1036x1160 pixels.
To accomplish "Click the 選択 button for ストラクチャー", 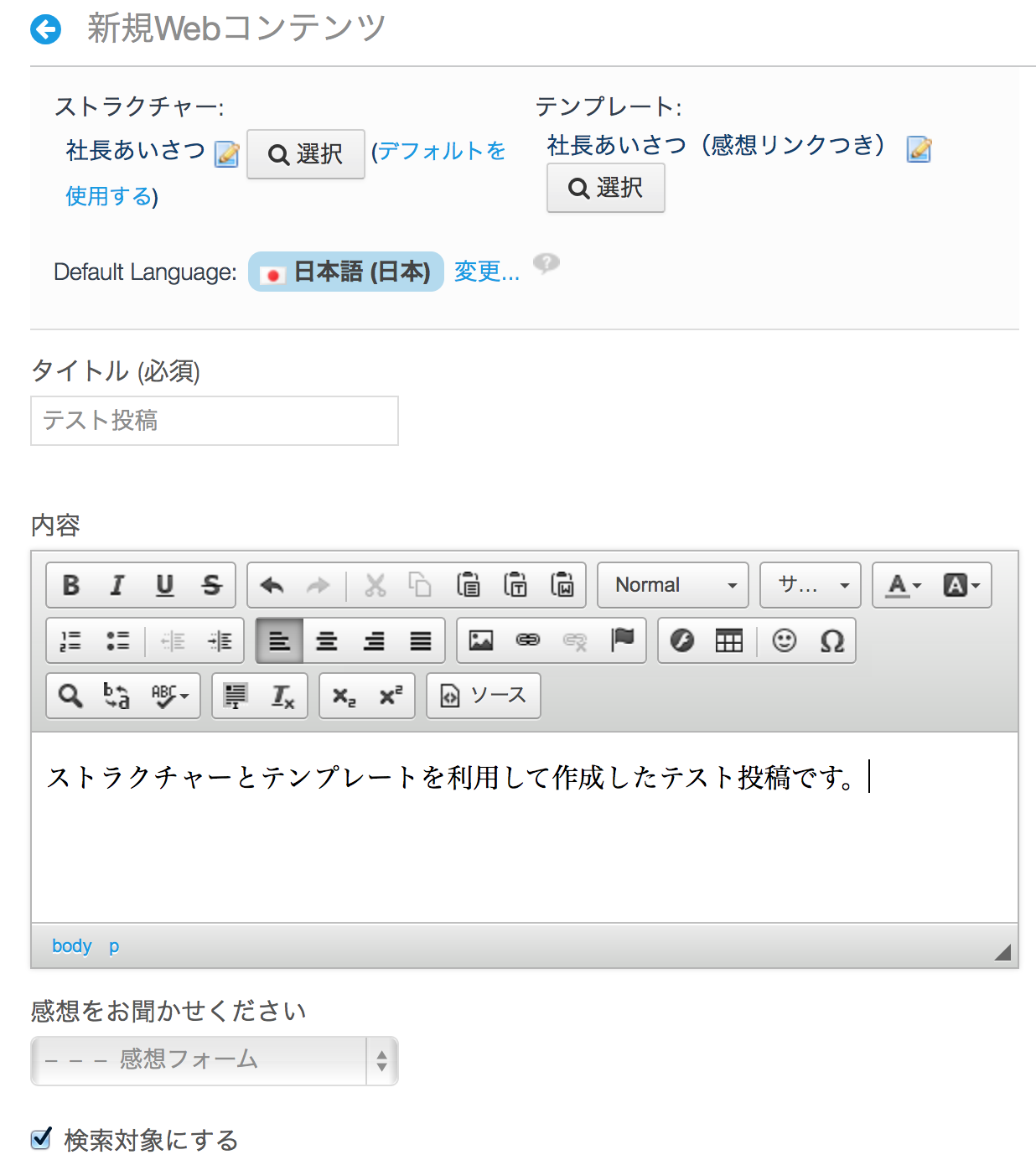I will (x=306, y=154).
